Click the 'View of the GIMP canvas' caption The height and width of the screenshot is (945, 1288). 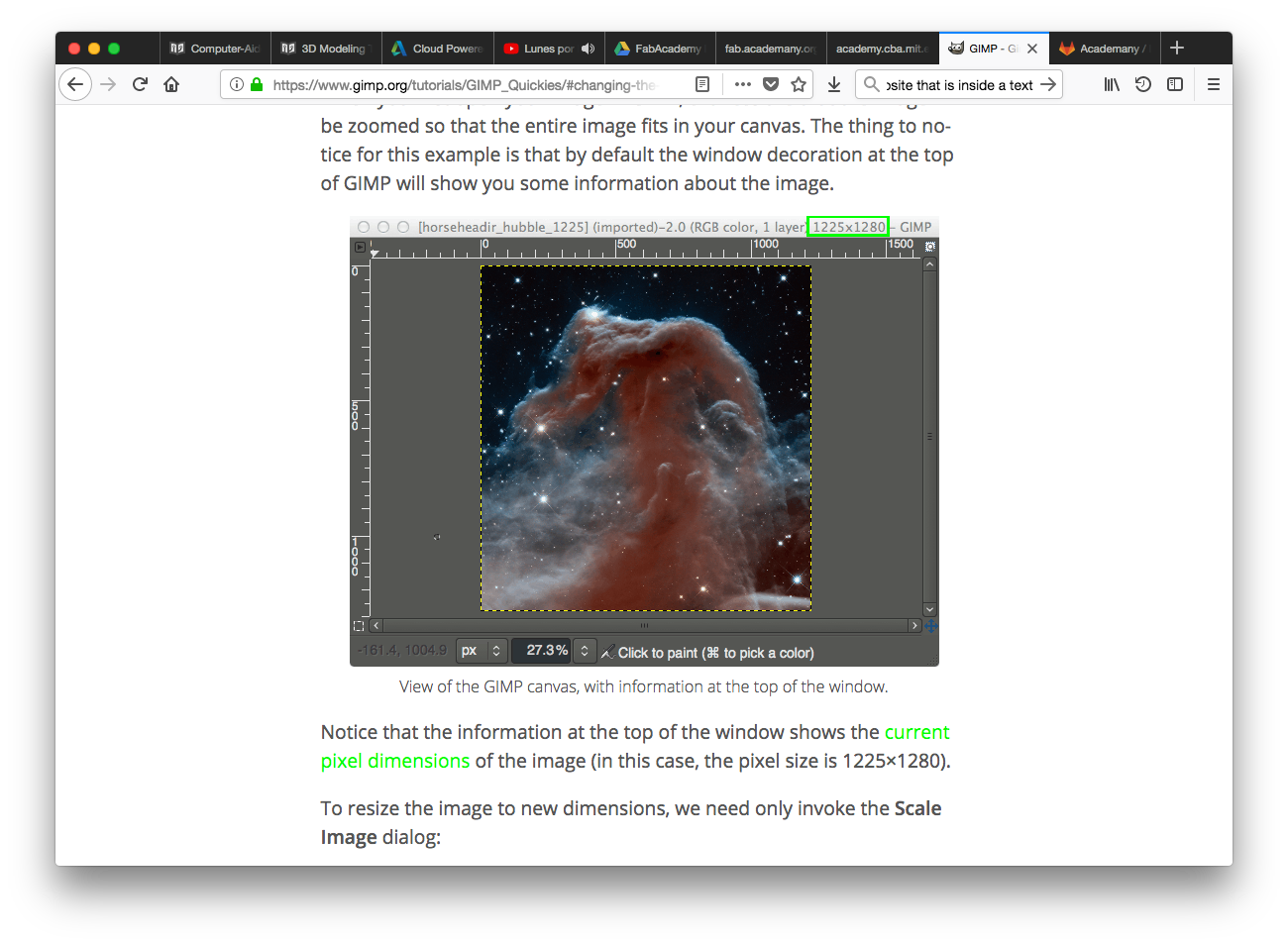(x=644, y=686)
